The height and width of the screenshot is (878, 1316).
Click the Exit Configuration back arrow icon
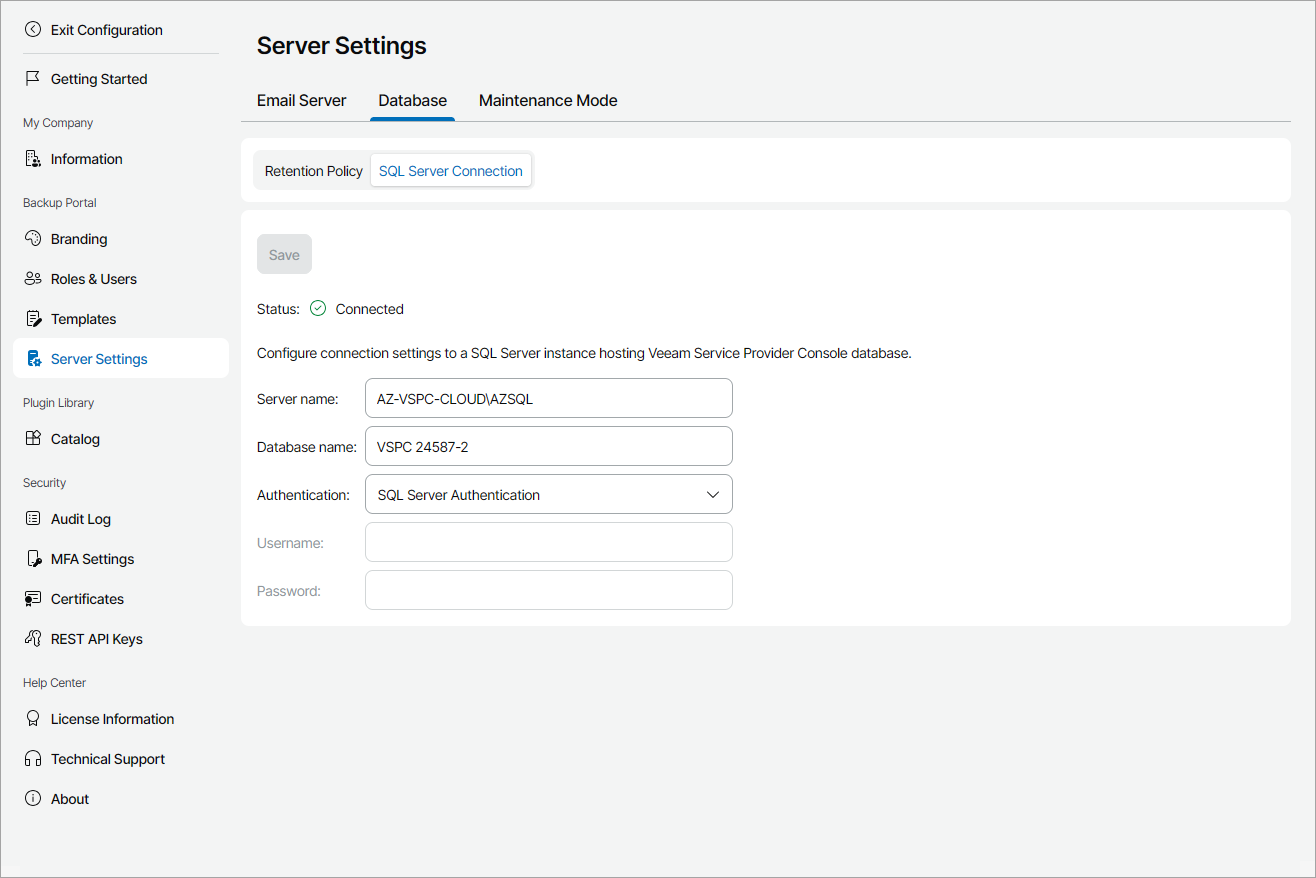click(x=33, y=30)
